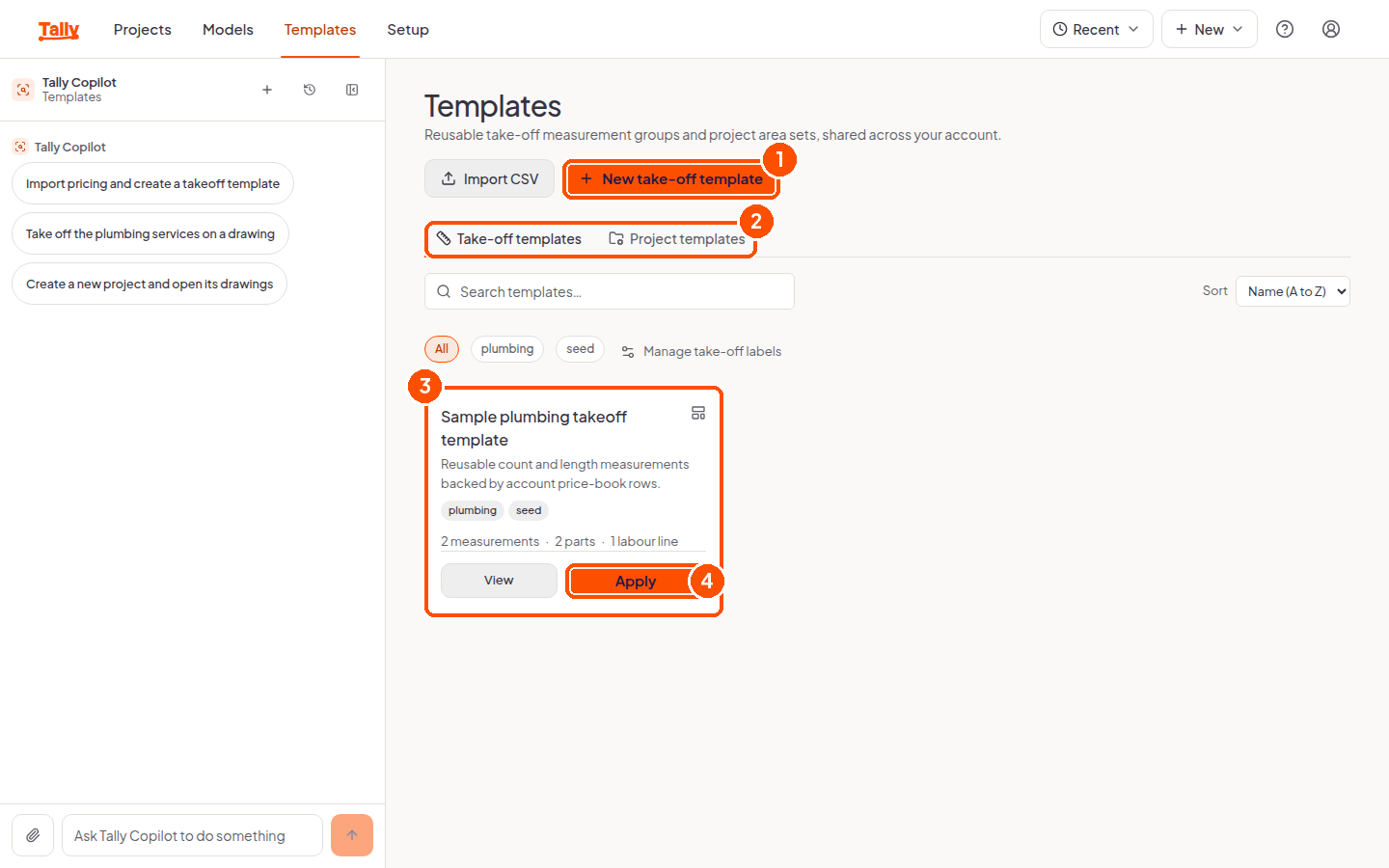Apply the Sample plumbing takeoff template
Viewport: 1389px width, 868px height.
(636, 581)
